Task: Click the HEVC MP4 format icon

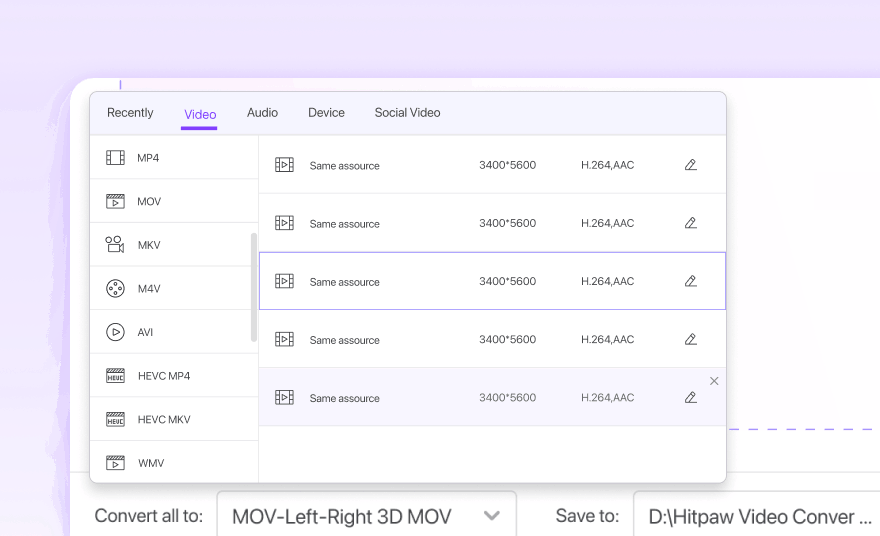Action: click(115, 376)
